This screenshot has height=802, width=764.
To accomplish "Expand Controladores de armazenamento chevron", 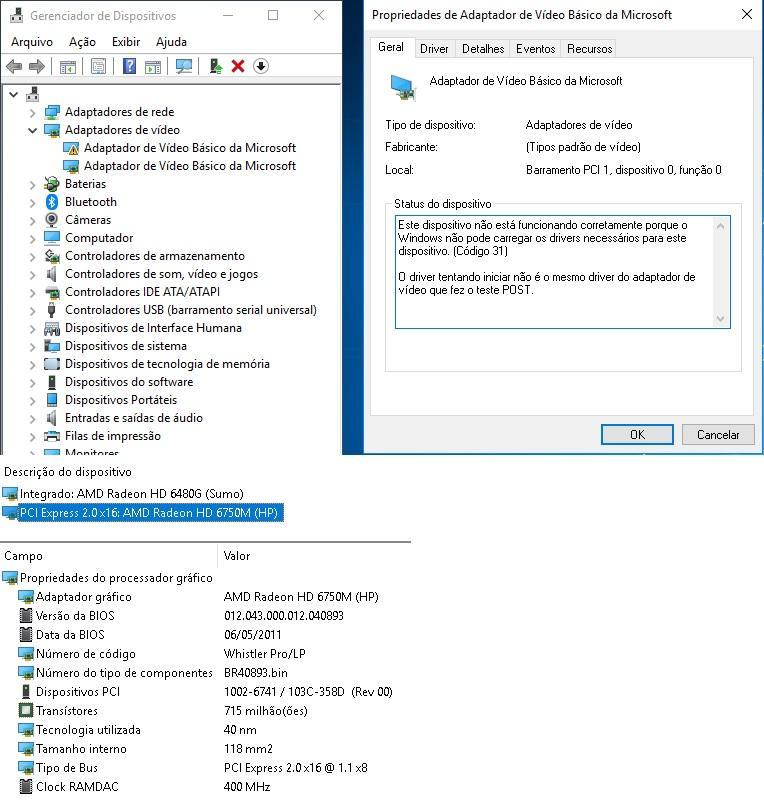I will tap(32, 257).
